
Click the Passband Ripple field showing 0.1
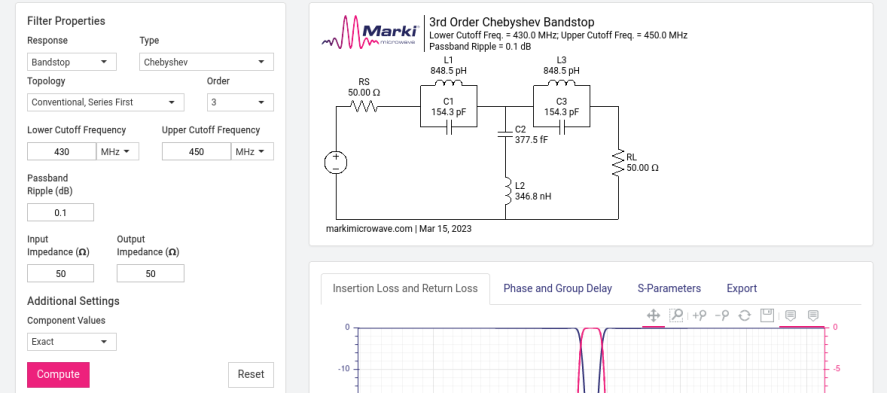pos(61,213)
